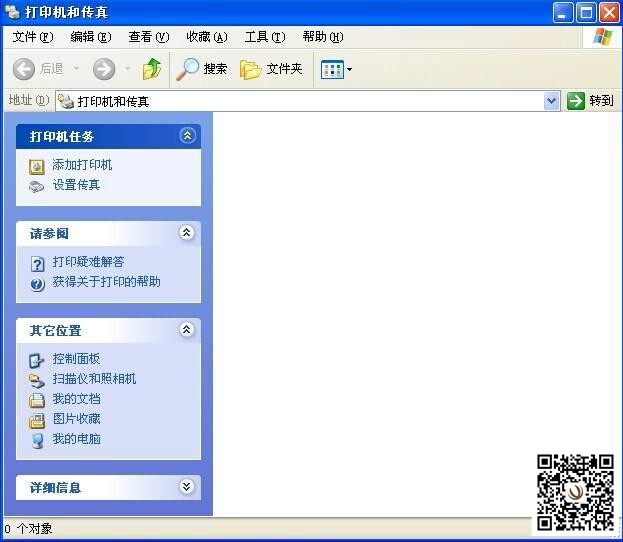Click the Go (转到) button

click(x=590, y=101)
